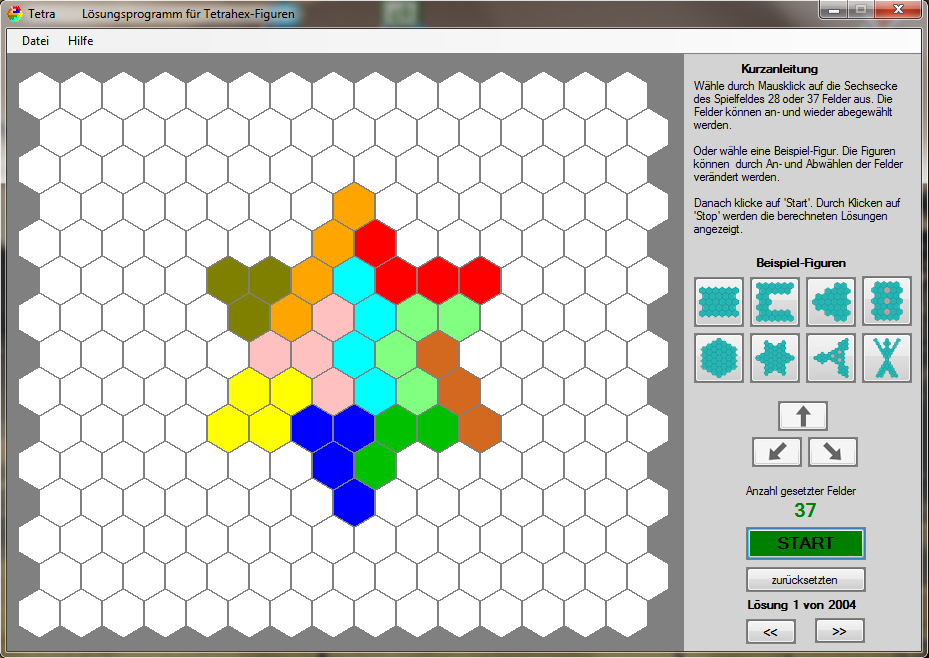Click the zurücksetzten reset button
Viewport: 929px width, 658px height.
(805, 580)
